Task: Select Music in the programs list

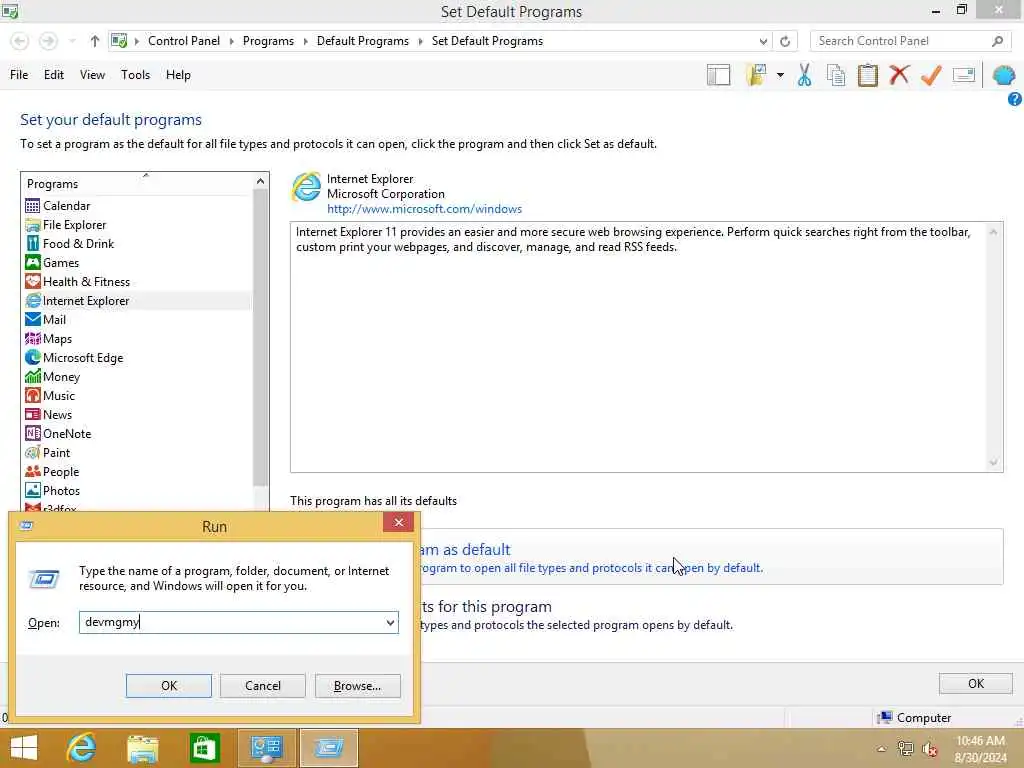Action: coord(59,396)
